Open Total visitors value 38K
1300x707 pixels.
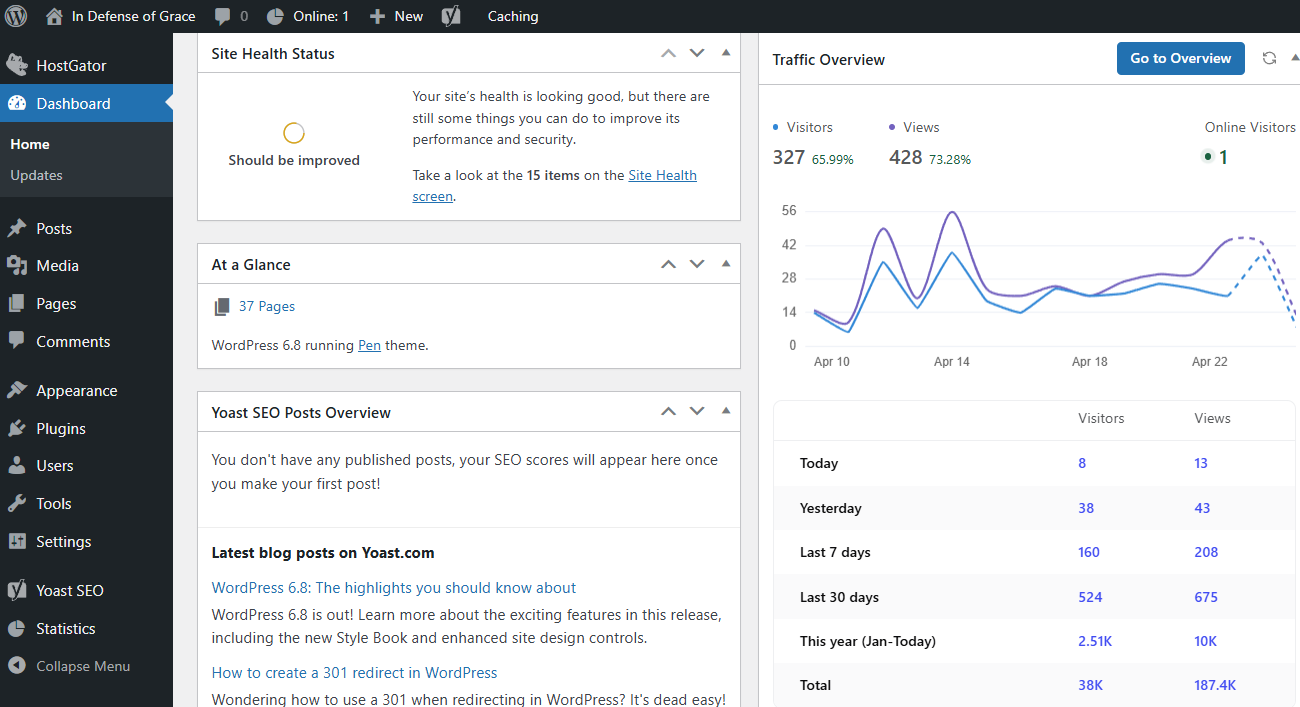point(1090,685)
